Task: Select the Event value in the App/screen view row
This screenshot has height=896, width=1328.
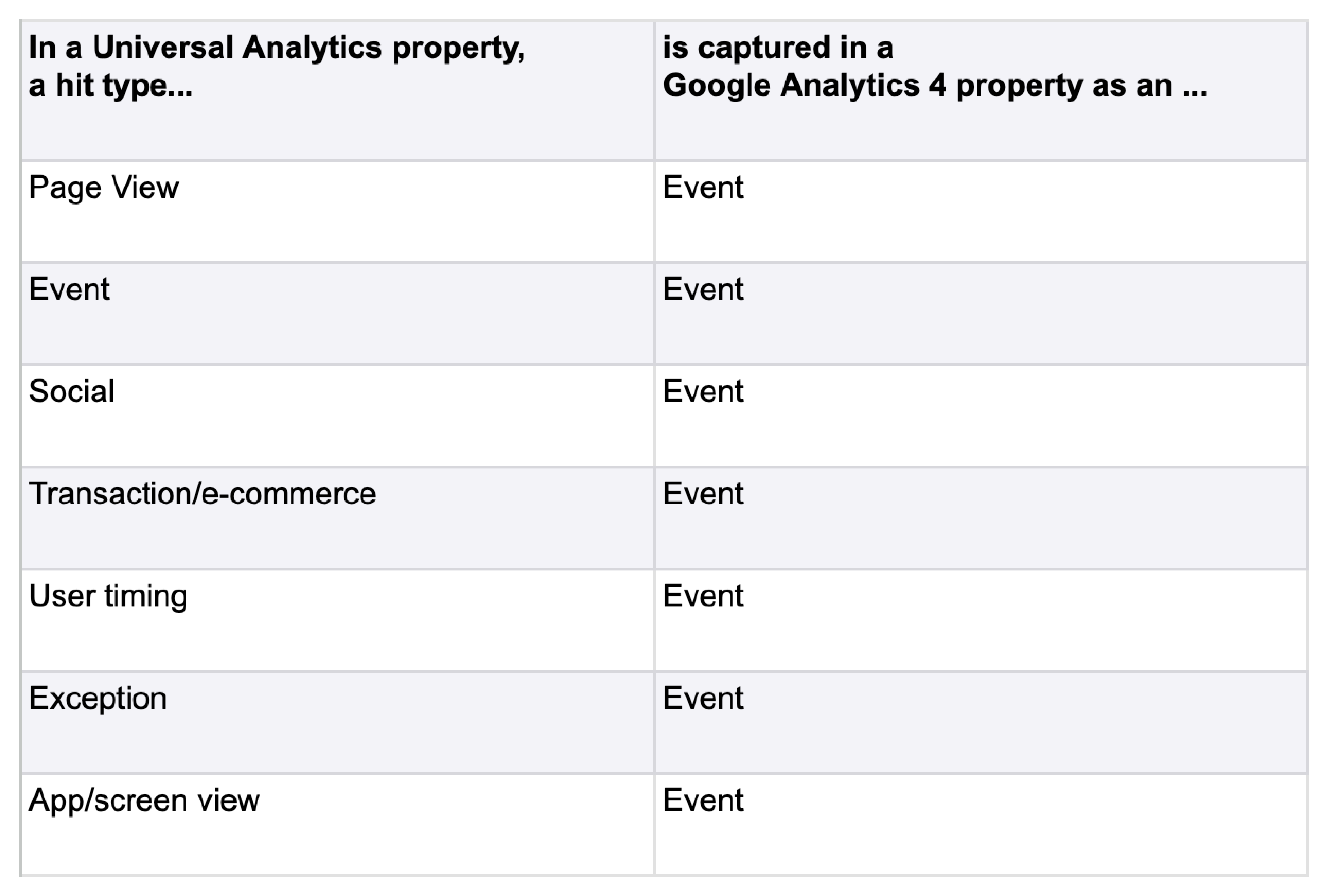Action: [x=703, y=800]
